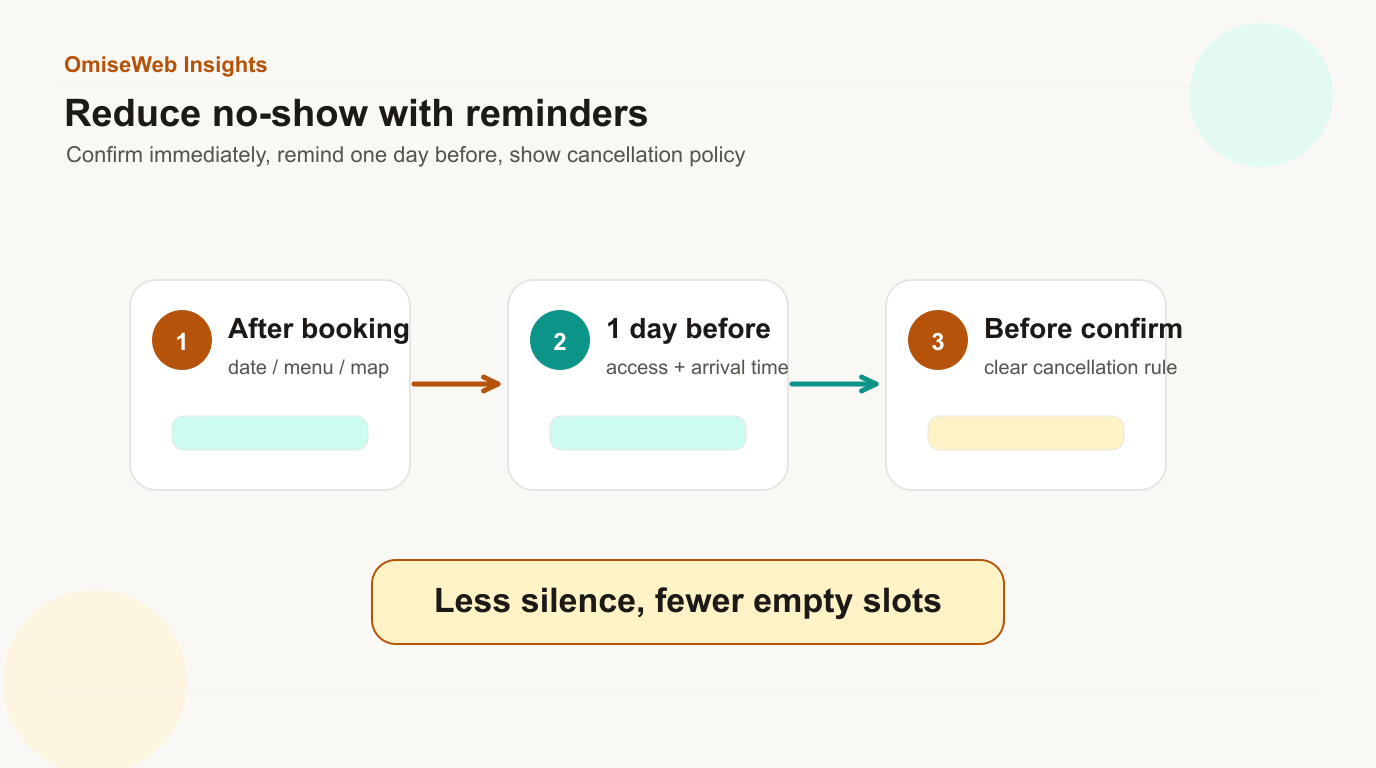1376x768 pixels.
Task: Select the mint bar in 1 day before card
Action: 648,433
